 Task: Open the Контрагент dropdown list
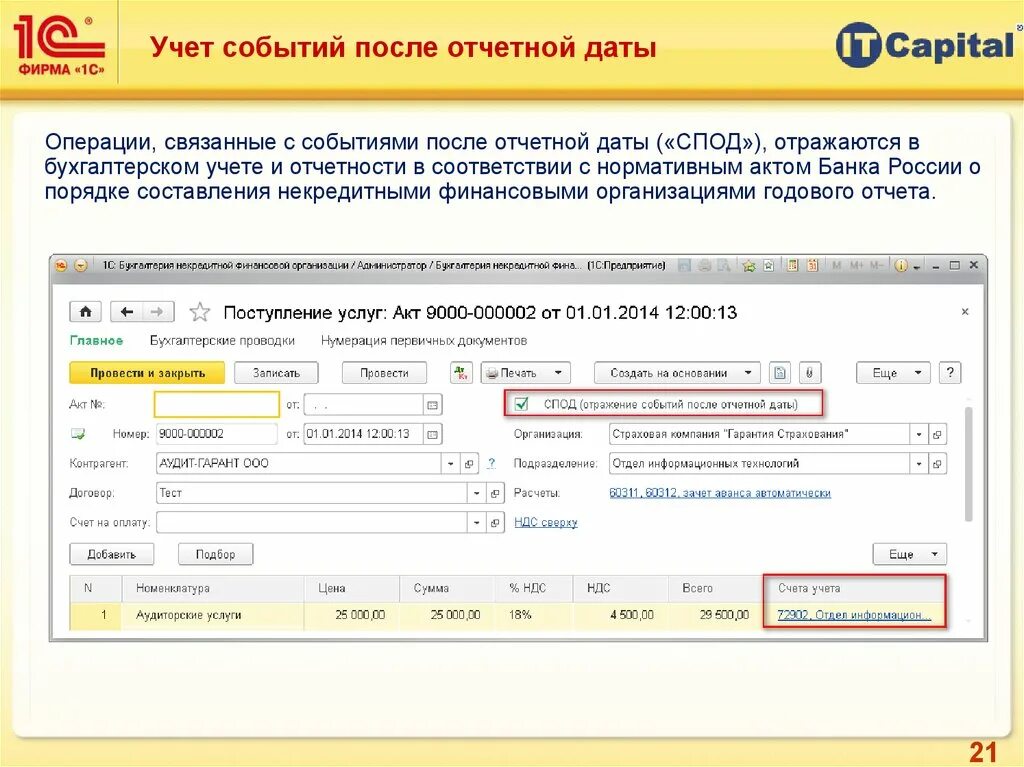[451, 464]
